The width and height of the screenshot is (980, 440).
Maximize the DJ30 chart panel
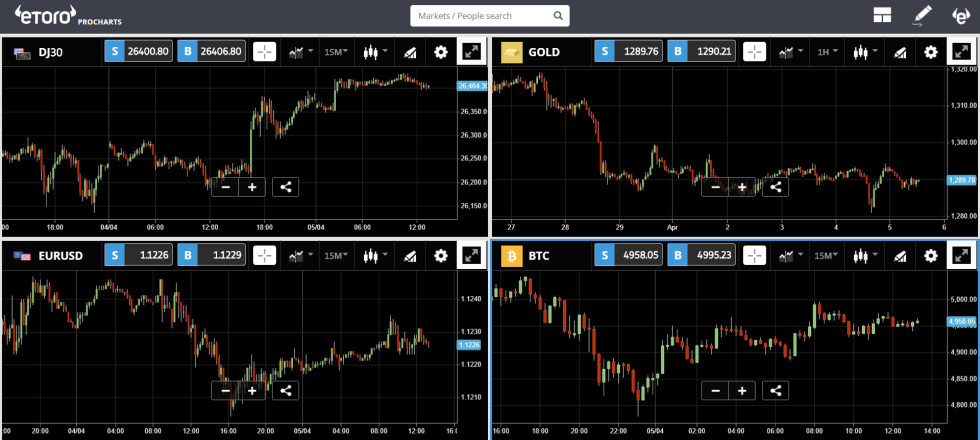[x=471, y=52]
